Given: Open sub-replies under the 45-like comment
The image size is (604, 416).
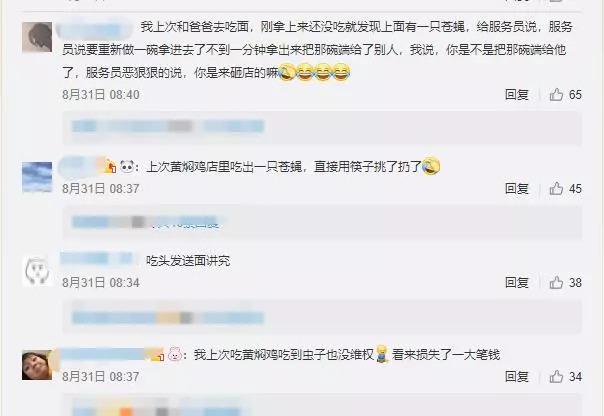Looking at the screenshot, I should tap(322, 222).
